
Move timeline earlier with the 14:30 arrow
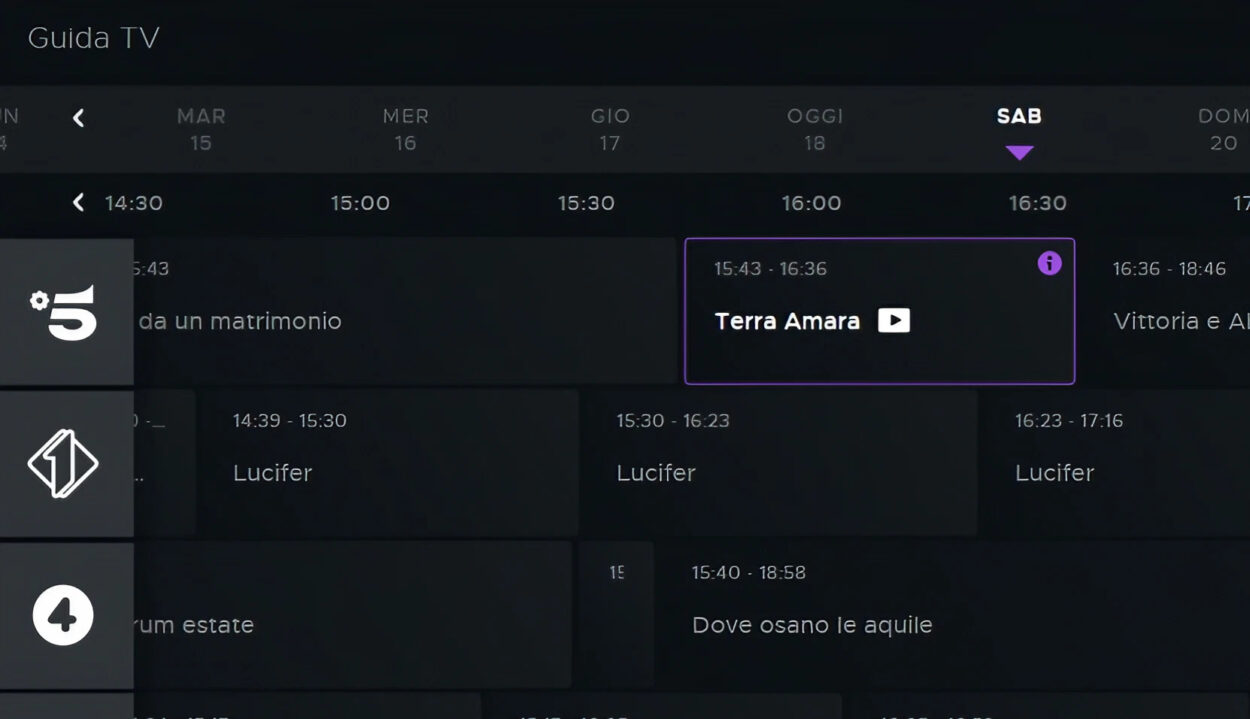(78, 203)
